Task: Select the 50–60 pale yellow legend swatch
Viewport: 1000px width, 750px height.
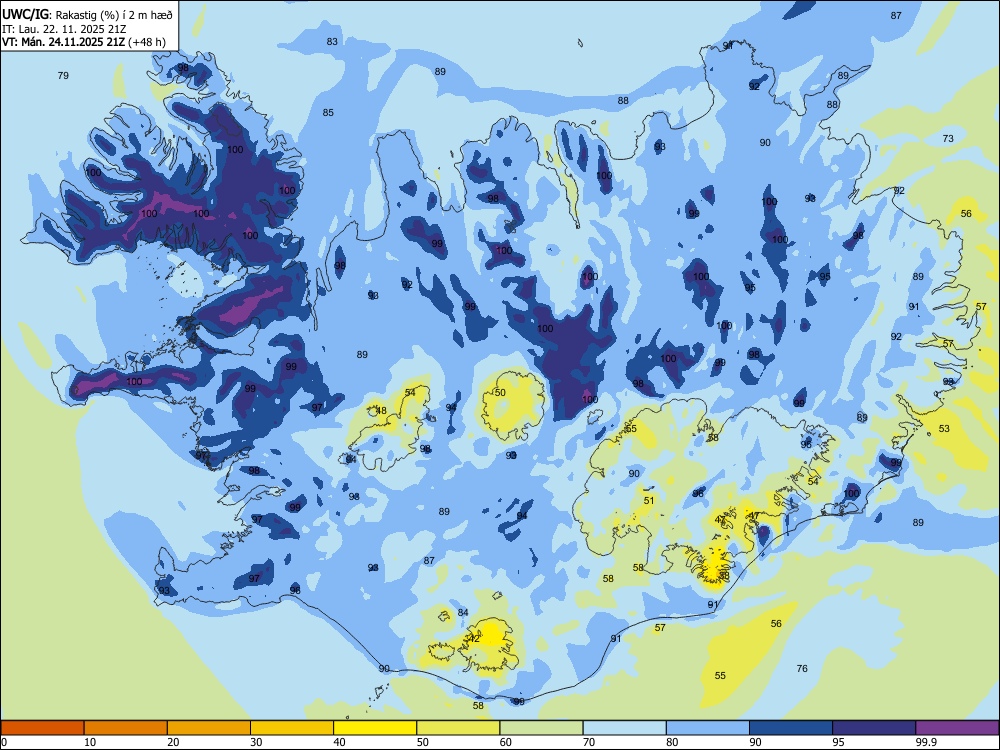Action: 458,728
